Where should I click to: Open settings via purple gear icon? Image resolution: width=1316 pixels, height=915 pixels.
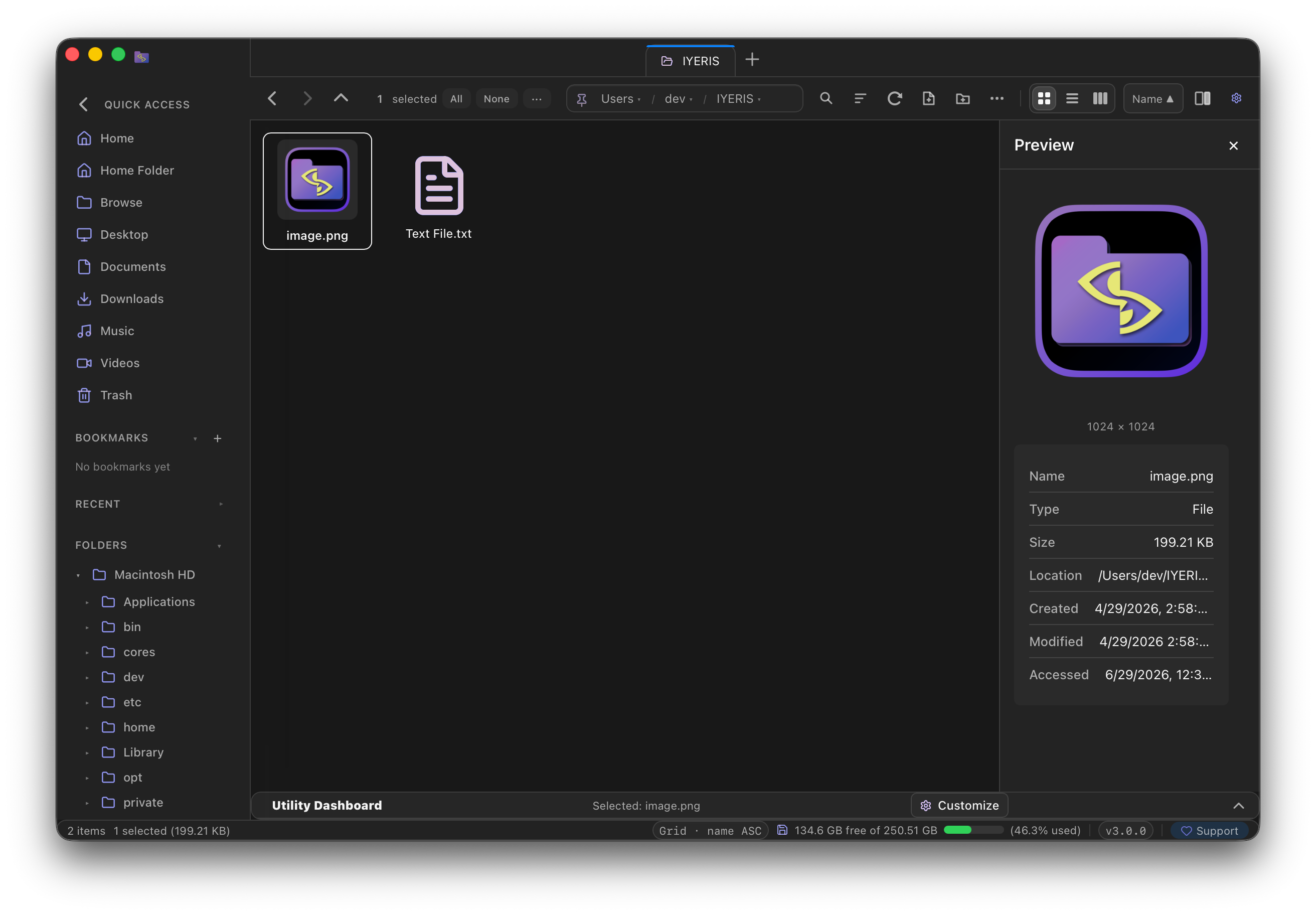(1236, 99)
